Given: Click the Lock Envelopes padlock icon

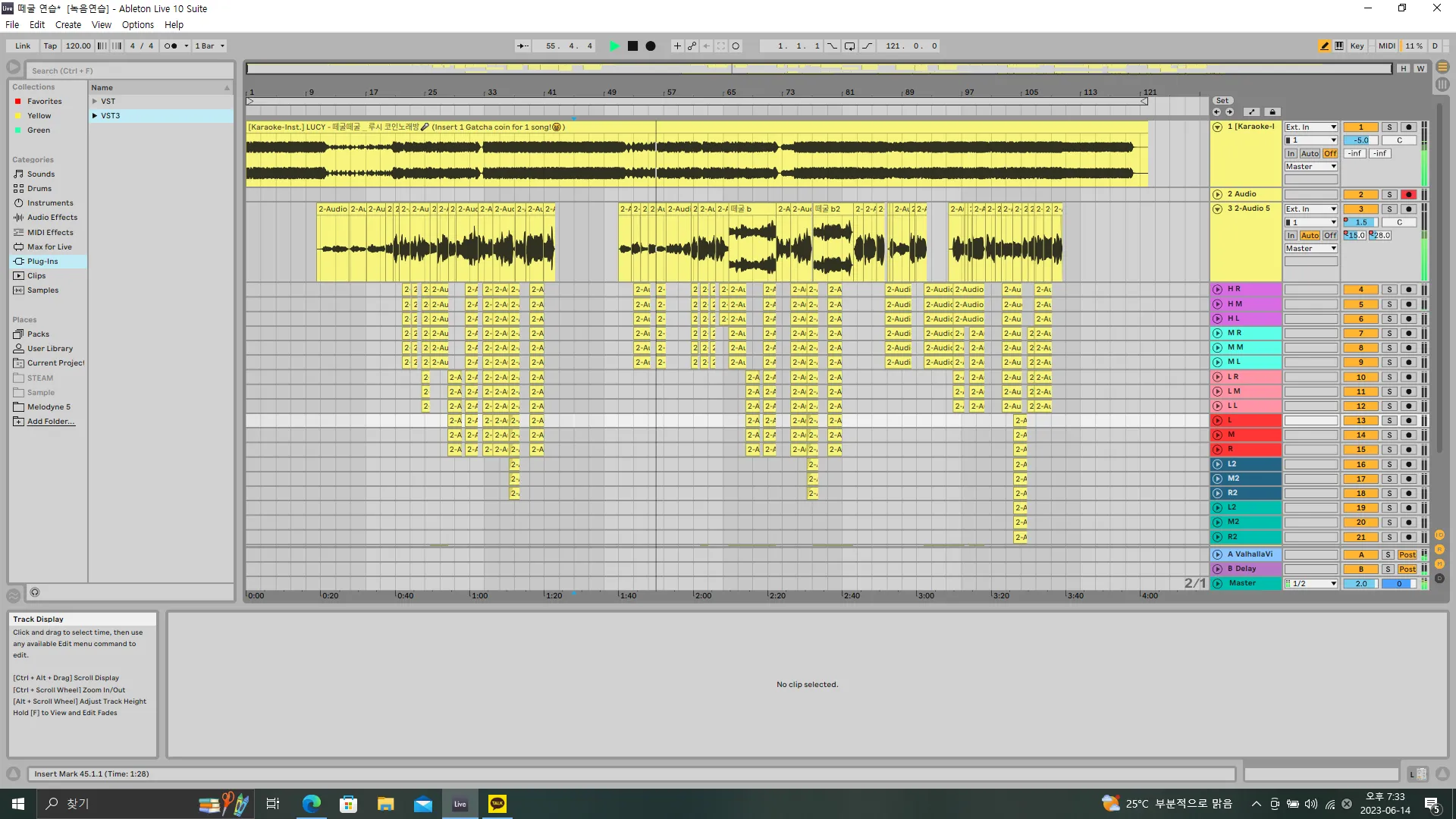Looking at the screenshot, I should point(1272,112).
